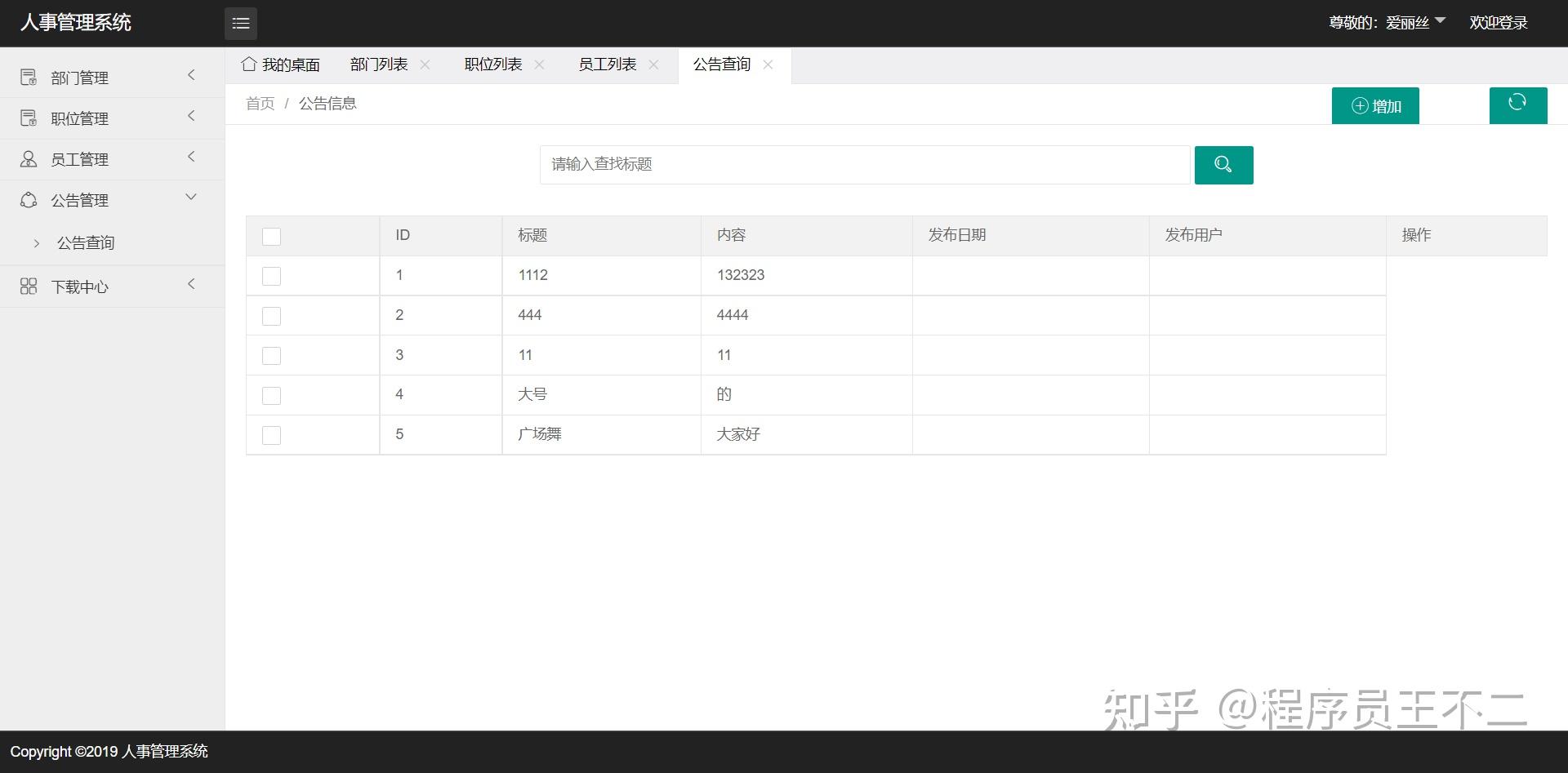1568x773 pixels.
Task: Close the 员工列表 tab
Action: pos(653,64)
